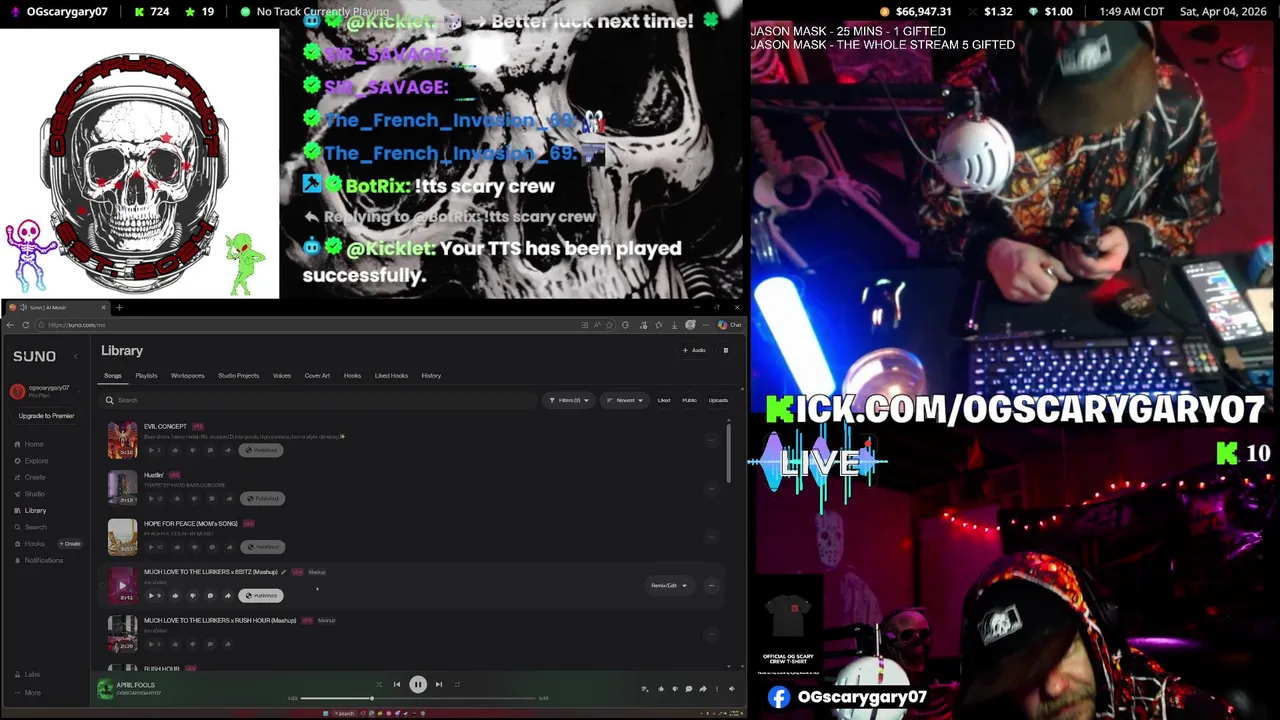1280x720 pixels.
Task: Comment on EVIL CONCEPT song
Action: pyautogui.click(x=210, y=450)
